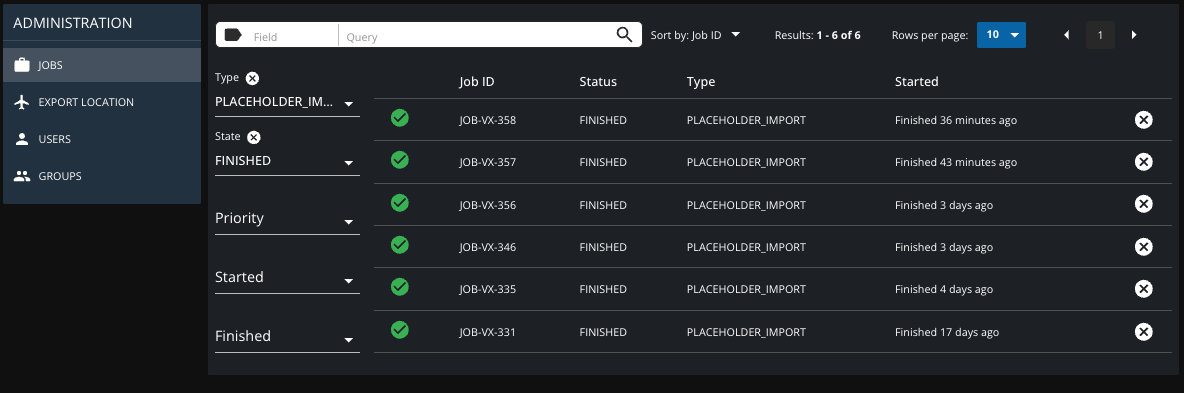Open the Jobs section briefcase icon
Screen dimensions: 1184x393
click(x=23, y=65)
